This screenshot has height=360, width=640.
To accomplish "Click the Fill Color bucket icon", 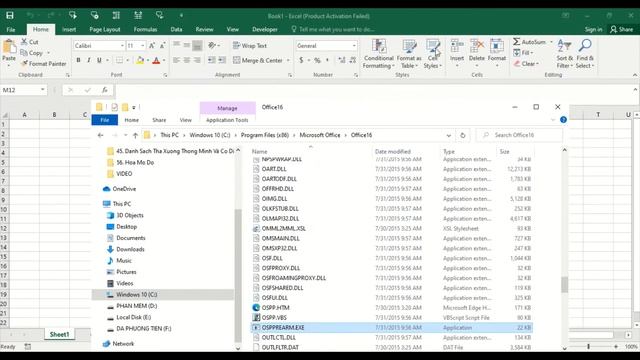I will [x=140, y=60].
